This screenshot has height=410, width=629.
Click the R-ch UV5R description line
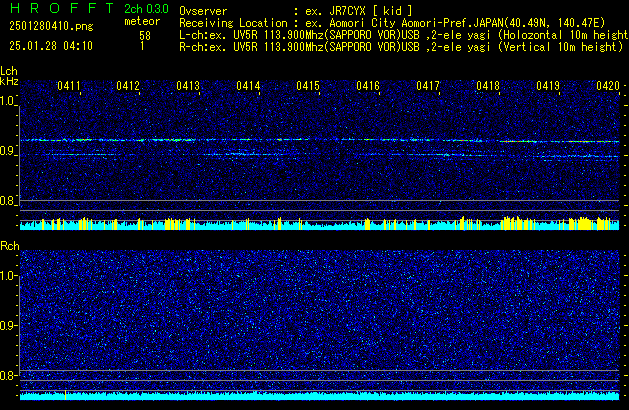[x=401, y=47]
